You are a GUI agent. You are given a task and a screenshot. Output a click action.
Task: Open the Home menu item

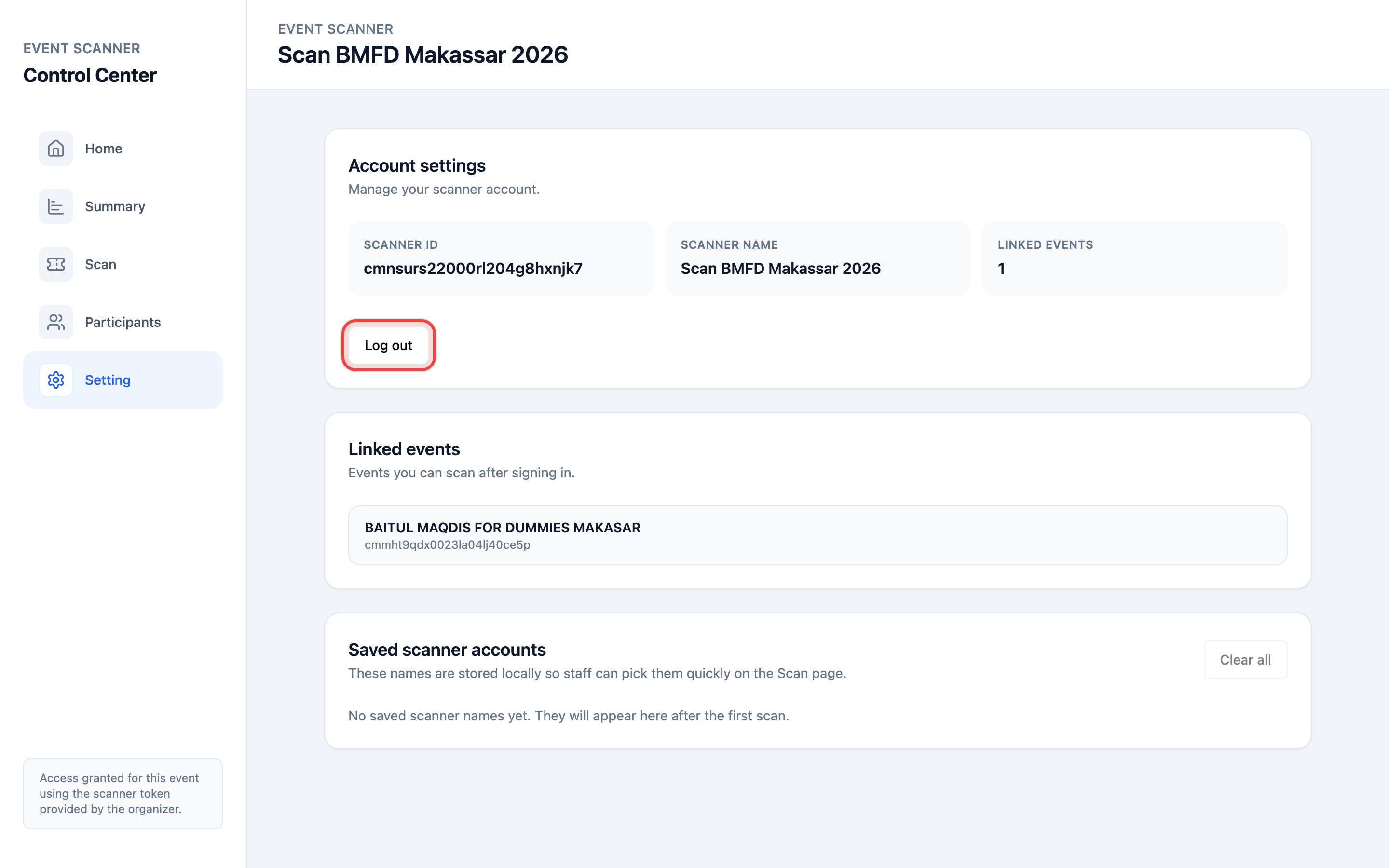tap(123, 149)
